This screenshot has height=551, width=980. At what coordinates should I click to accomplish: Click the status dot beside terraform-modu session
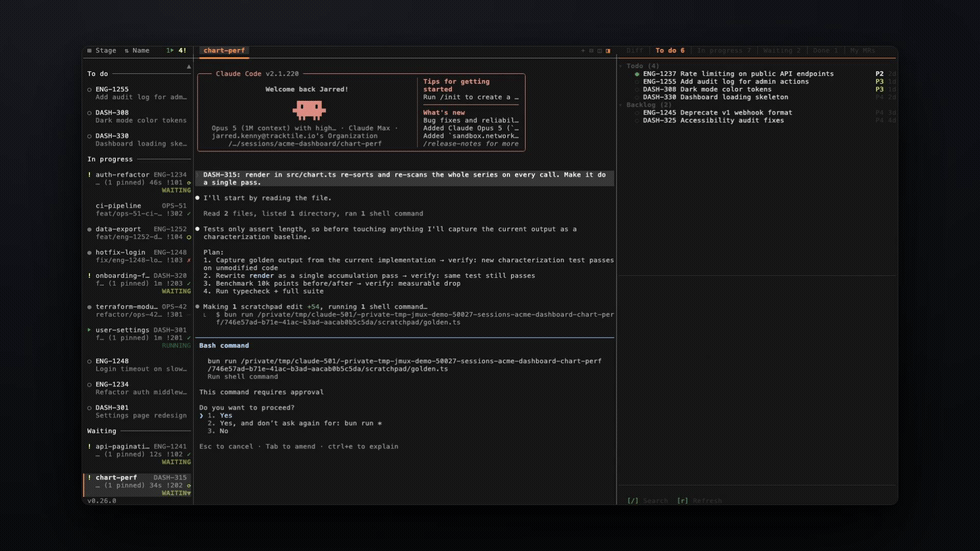(89, 307)
